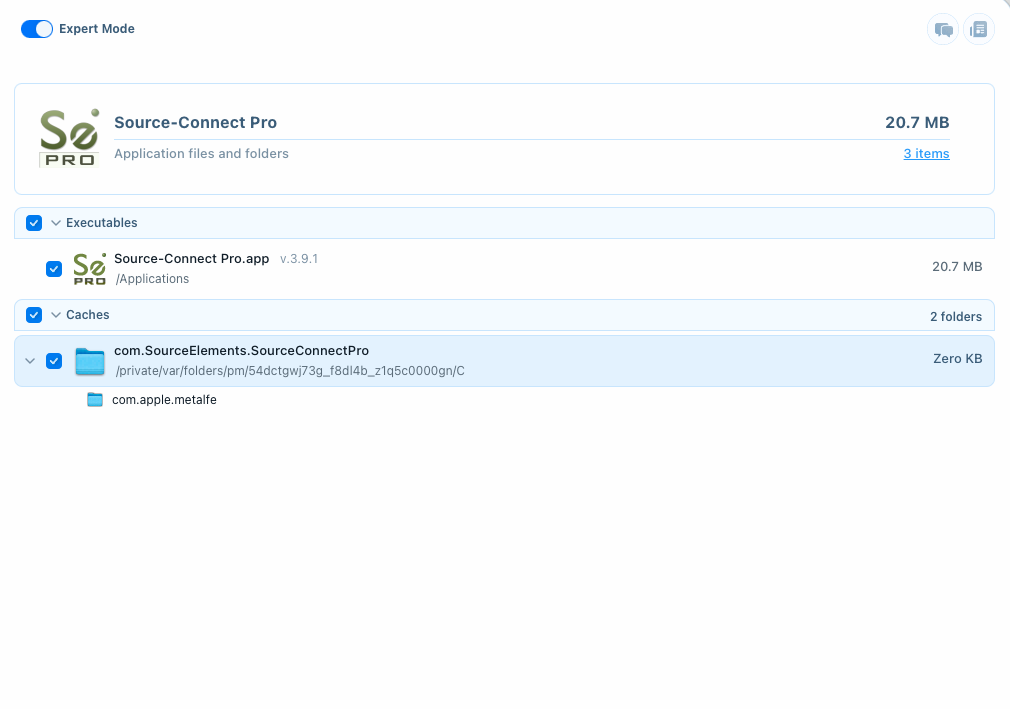
Task: Open the chat feedback icon top right
Action: coord(942,29)
